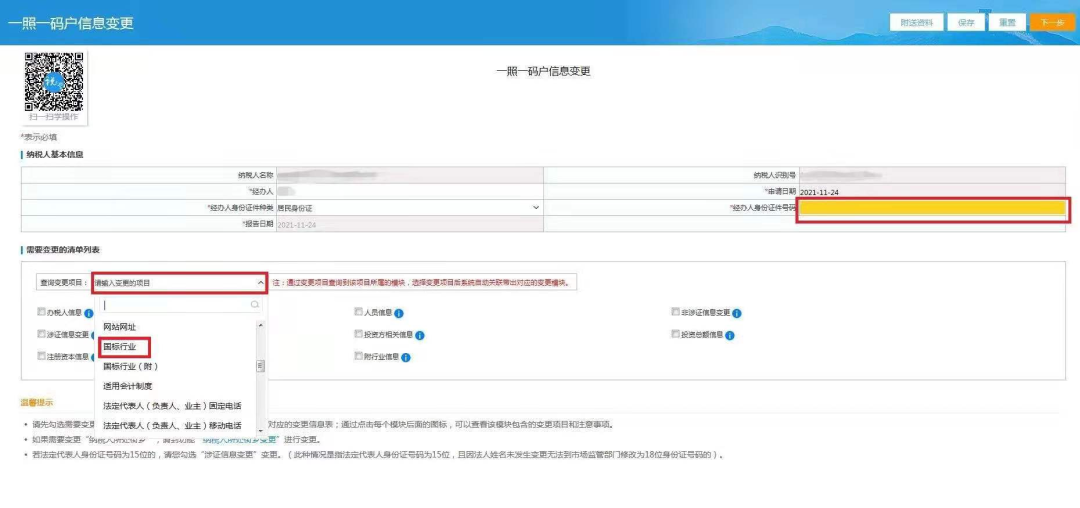Click the 报告日期 field 2021-11-24
This screenshot has width=1080, height=508.
pyautogui.click(x=409, y=224)
